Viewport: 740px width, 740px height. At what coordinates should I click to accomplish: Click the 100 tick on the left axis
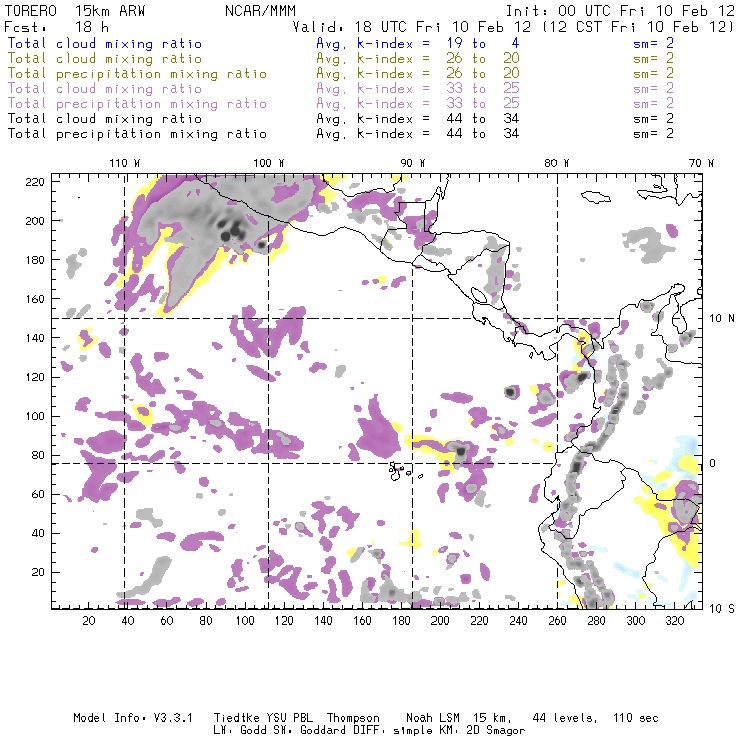pyautogui.click(x=34, y=417)
